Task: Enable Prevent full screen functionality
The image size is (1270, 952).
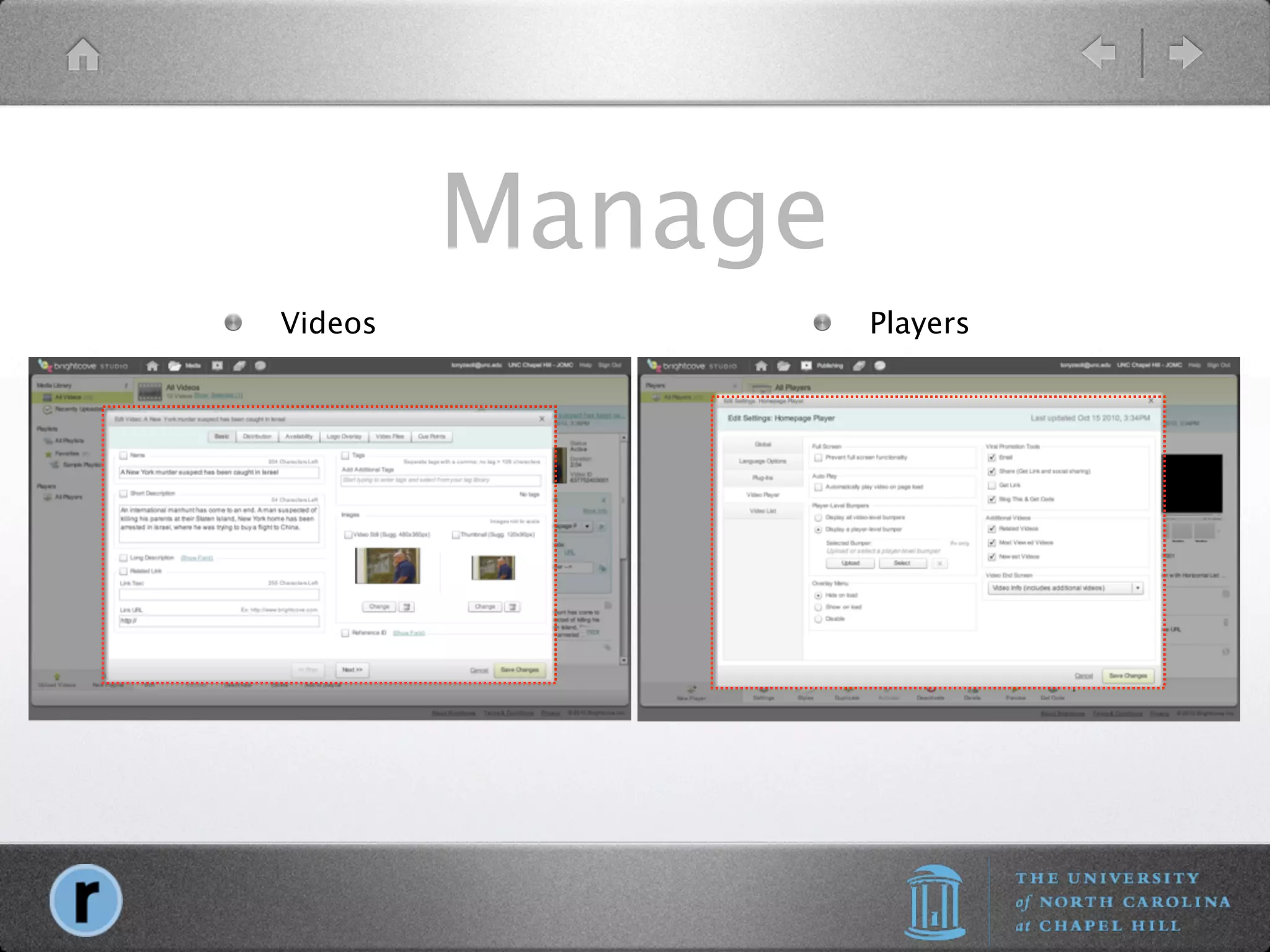Action: pos(819,457)
